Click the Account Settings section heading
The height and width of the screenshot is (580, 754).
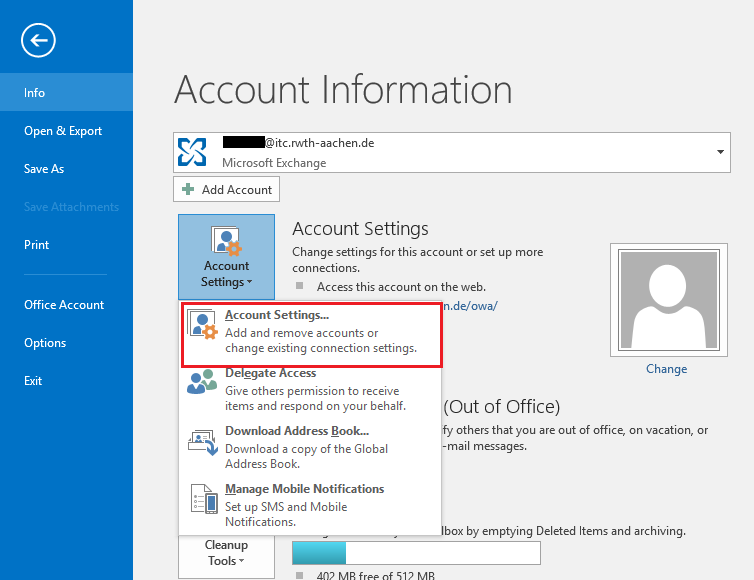pos(360,229)
